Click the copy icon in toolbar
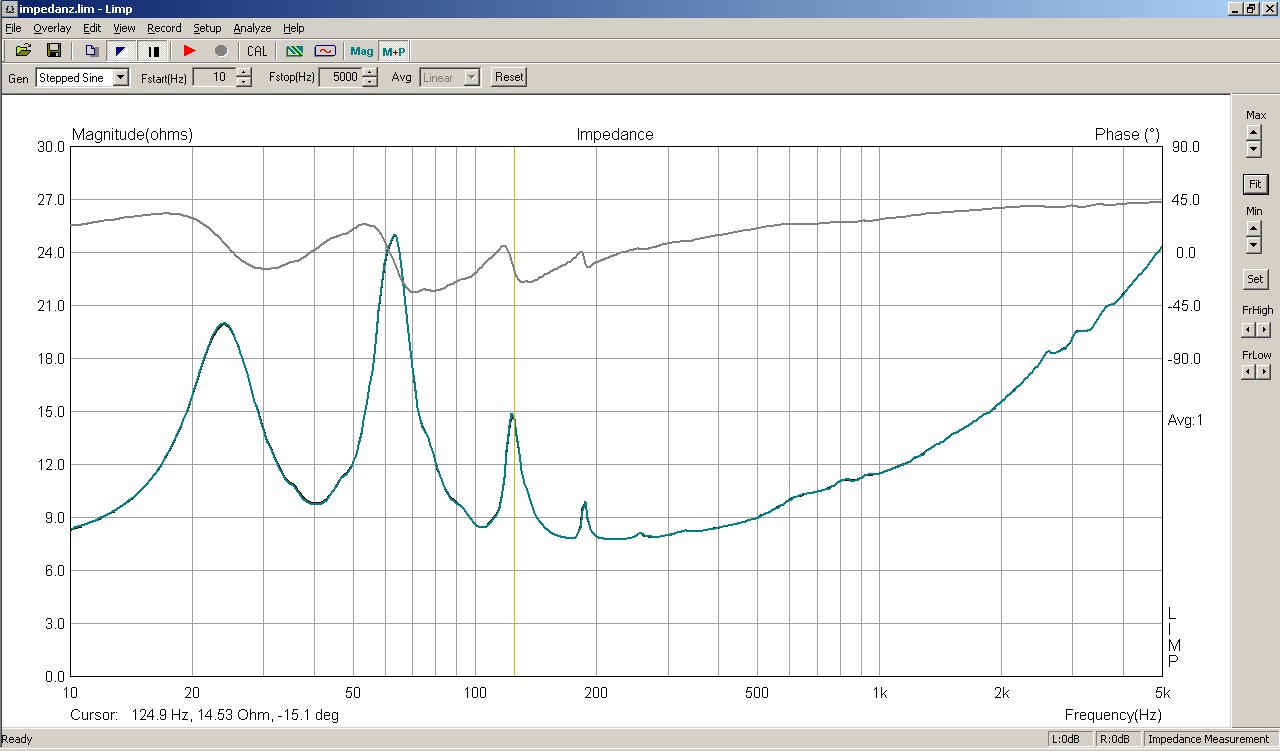The height and width of the screenshot is (751, 1280). click(91, 51)
